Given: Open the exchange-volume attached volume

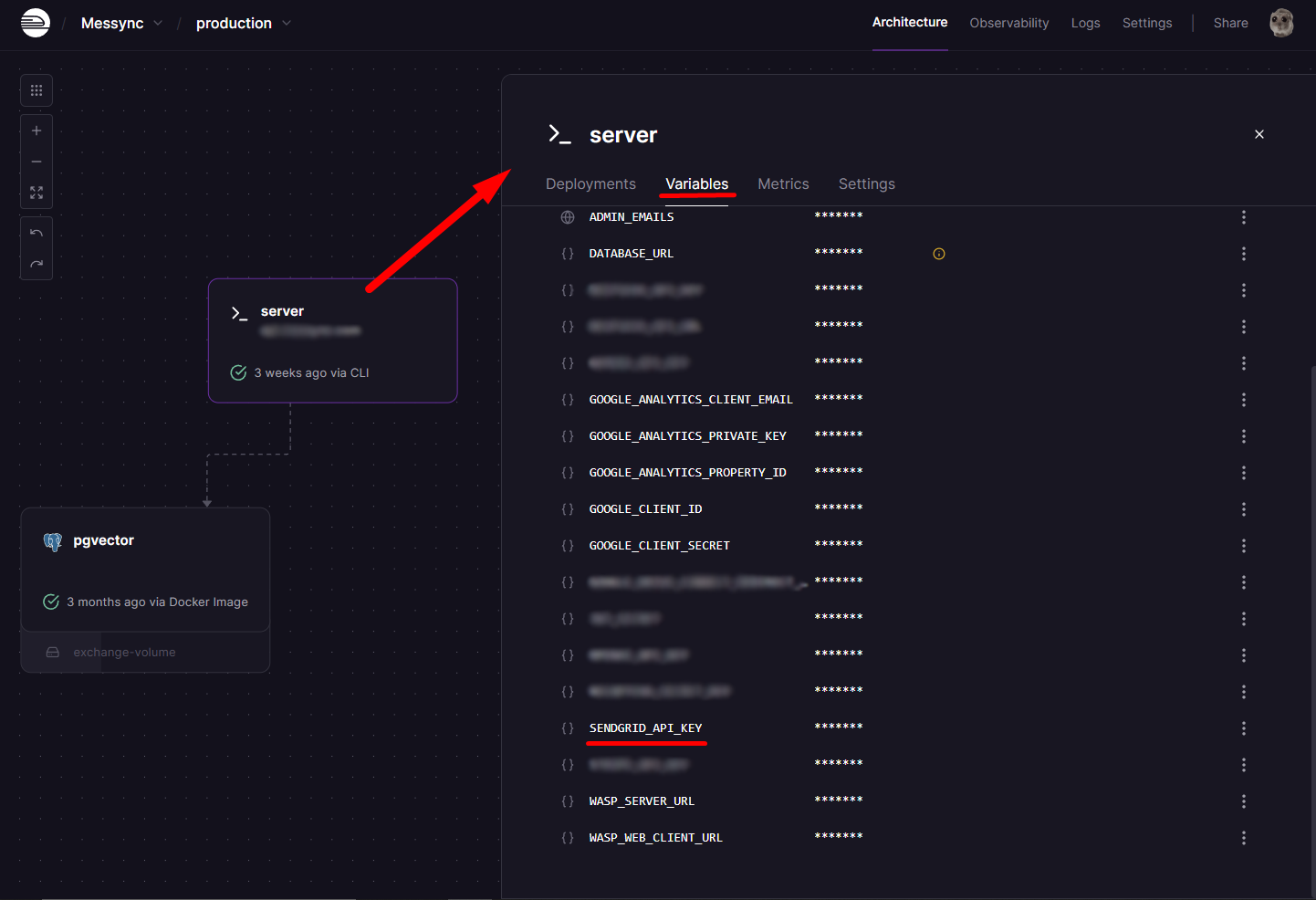Looking at the screenshot, I should 145,653.
